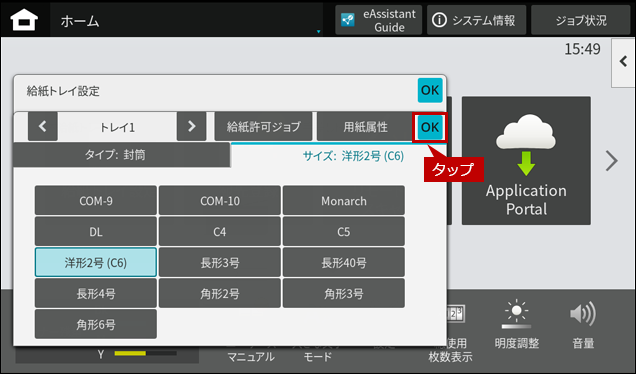
Task: Open システム情報 info button
Action: (476, 20)
